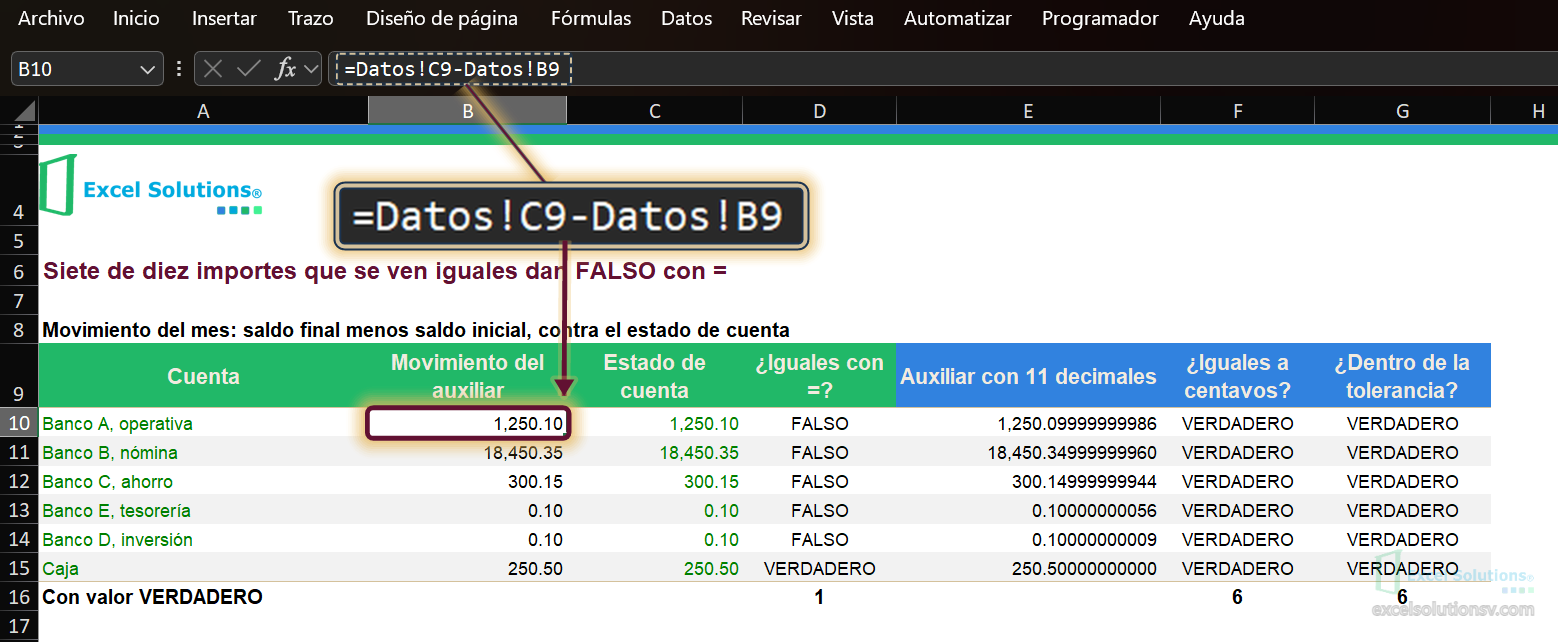Select cell 'Banco C, ahorro'

coord(203,481)
